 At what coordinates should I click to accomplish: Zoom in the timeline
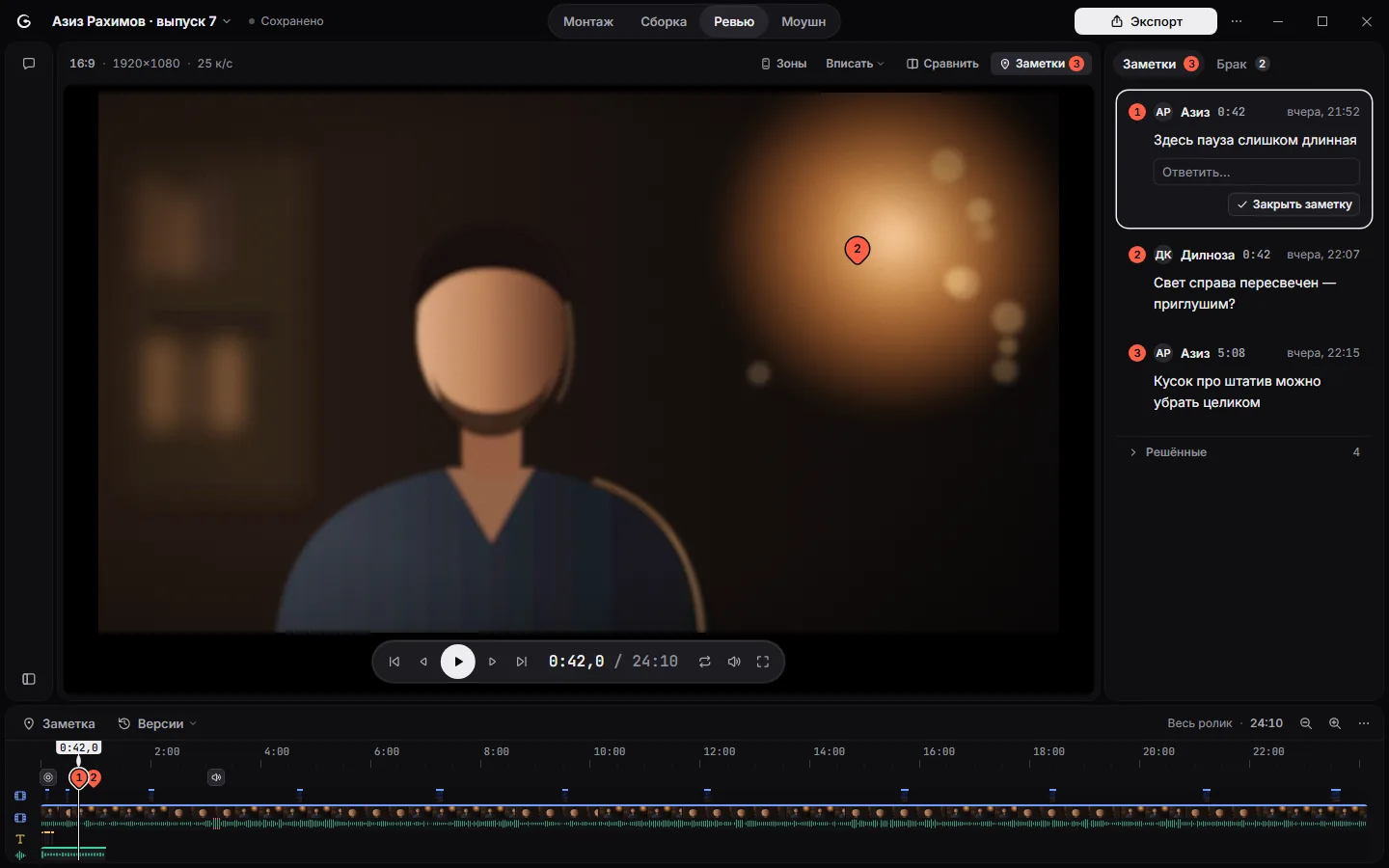[1335, 723]
